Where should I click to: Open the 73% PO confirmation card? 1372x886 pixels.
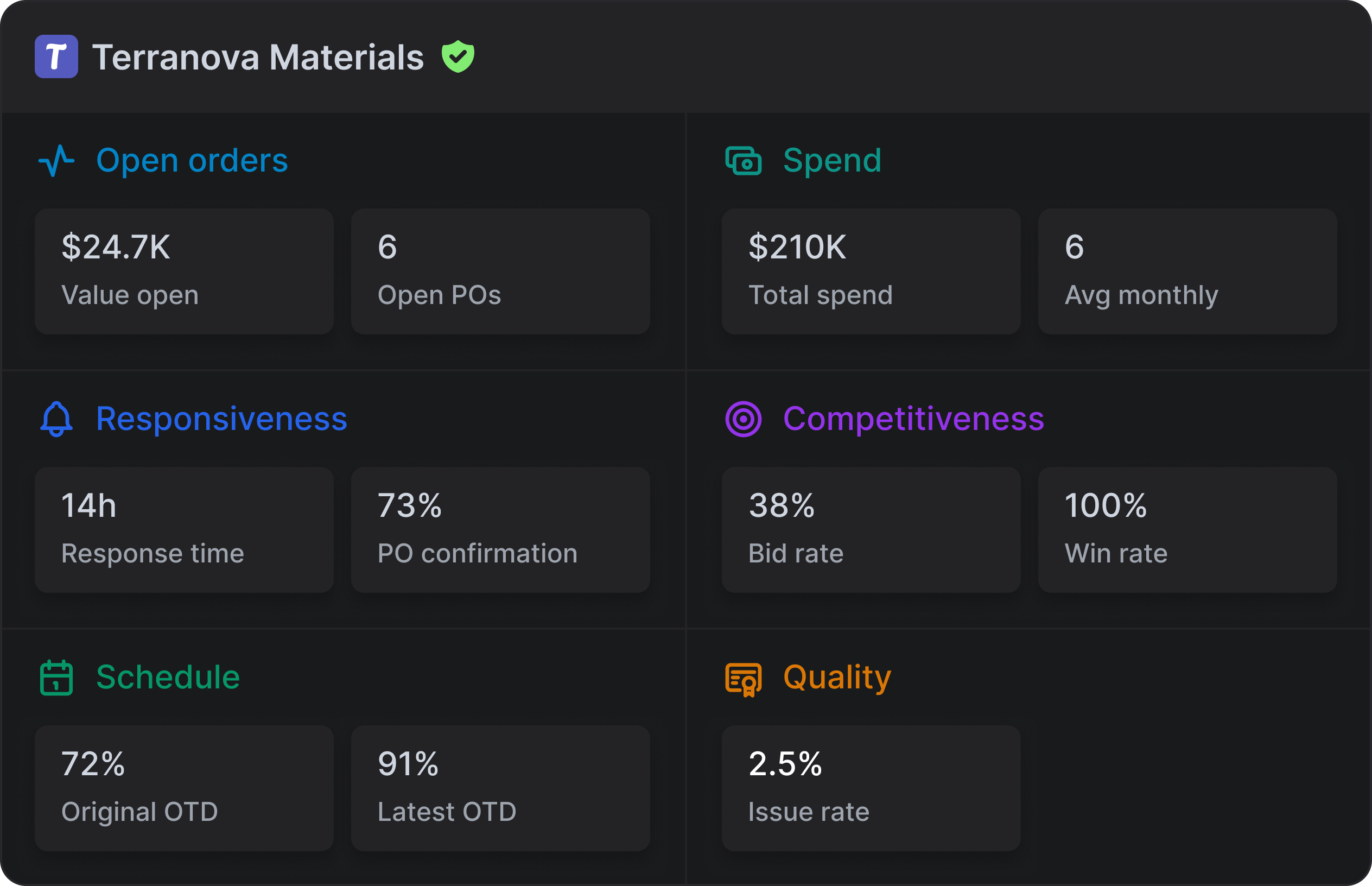[x=500, y=530]
